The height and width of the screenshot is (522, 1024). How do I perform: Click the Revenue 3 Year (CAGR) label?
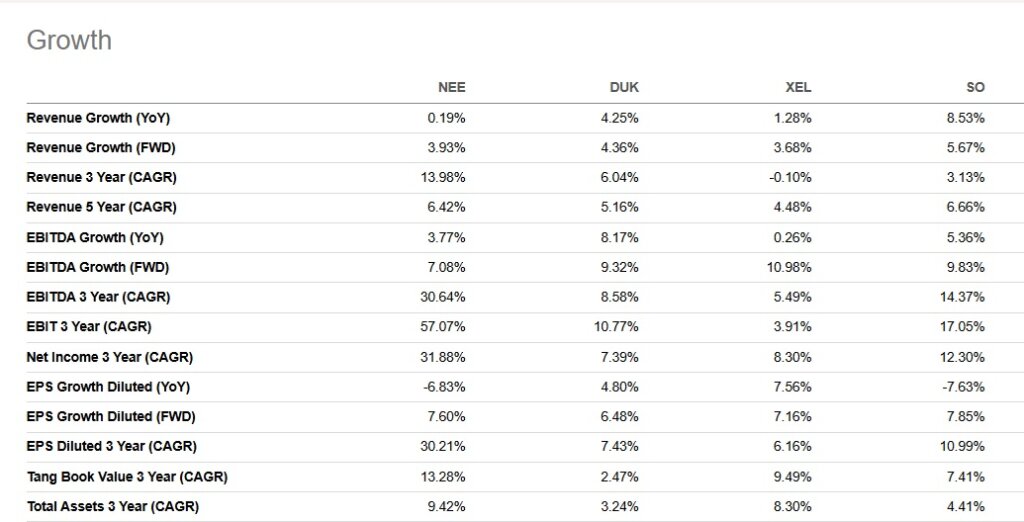(101, 178)
